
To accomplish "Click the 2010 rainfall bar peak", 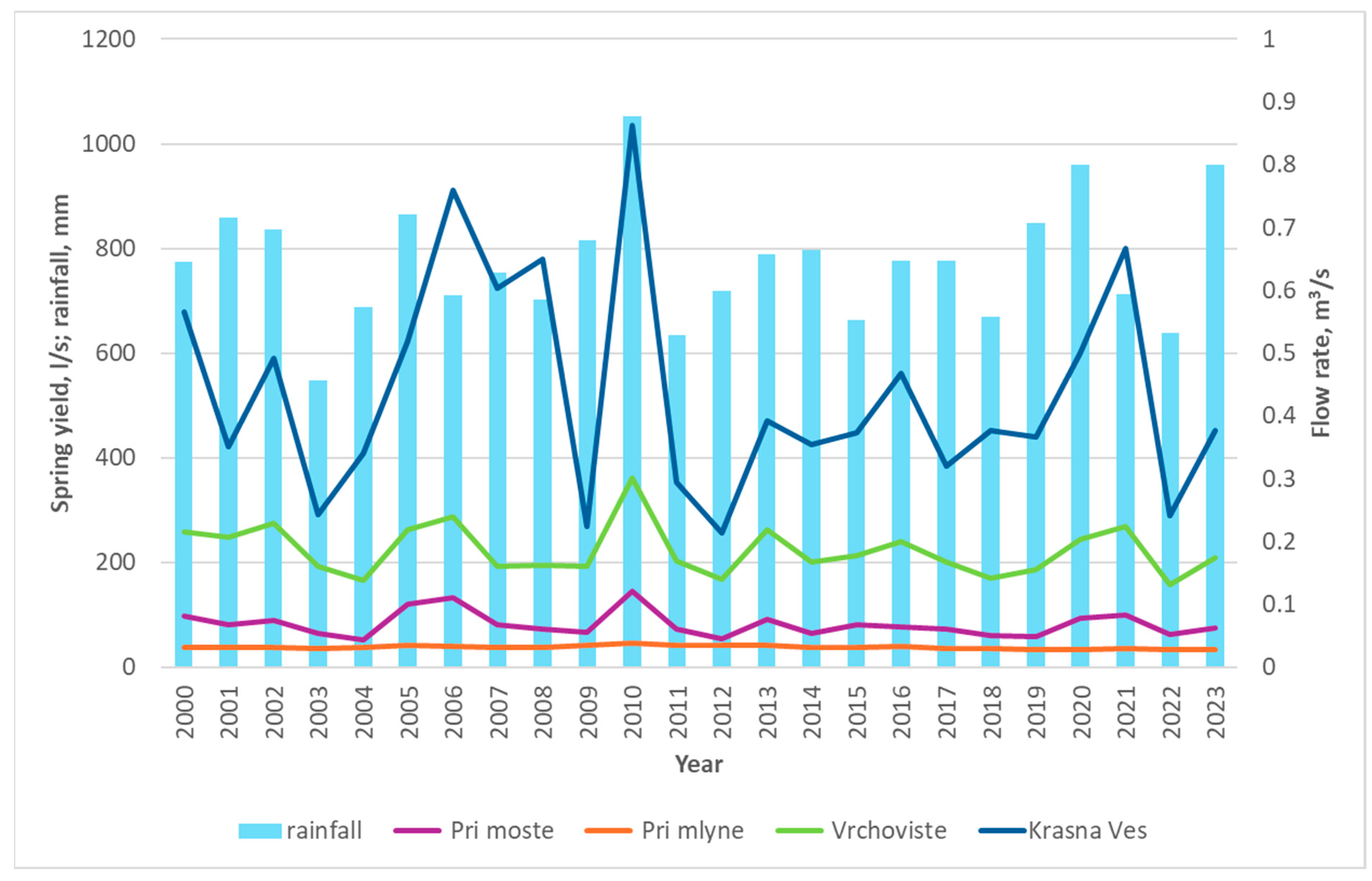I will point(632,119).
